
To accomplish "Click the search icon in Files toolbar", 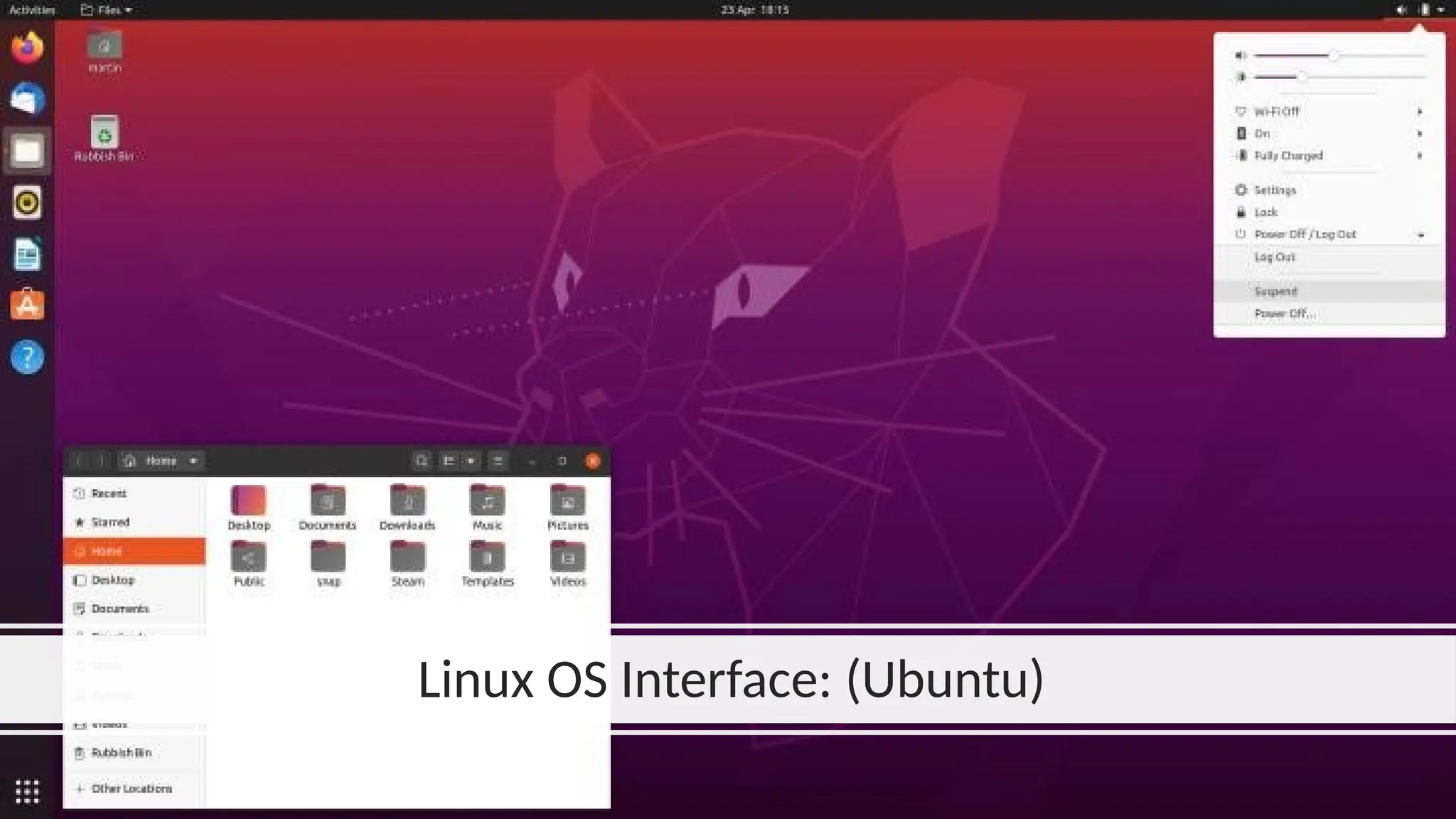I will 422,461.
